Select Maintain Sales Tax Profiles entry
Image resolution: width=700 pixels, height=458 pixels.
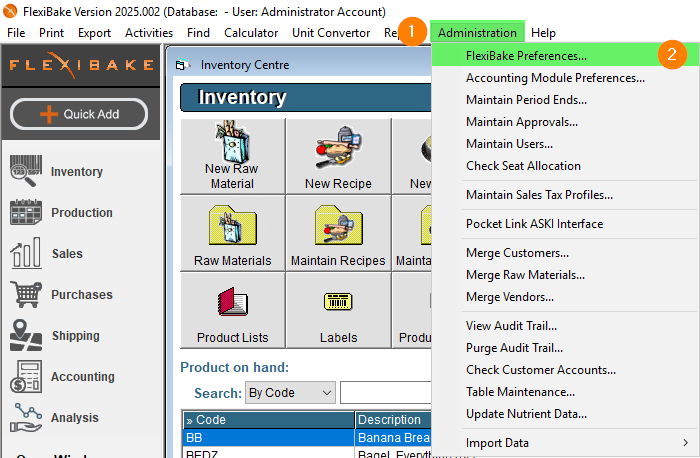[565, 195]
